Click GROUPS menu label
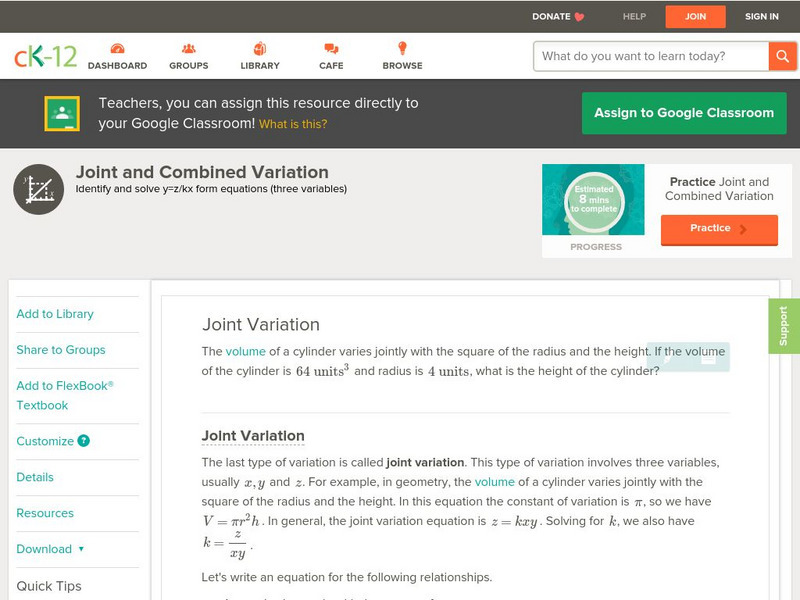 (189, 66)
